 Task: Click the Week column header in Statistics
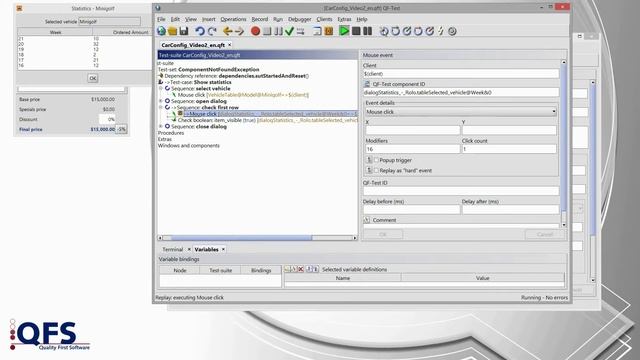tap(55, 32)
